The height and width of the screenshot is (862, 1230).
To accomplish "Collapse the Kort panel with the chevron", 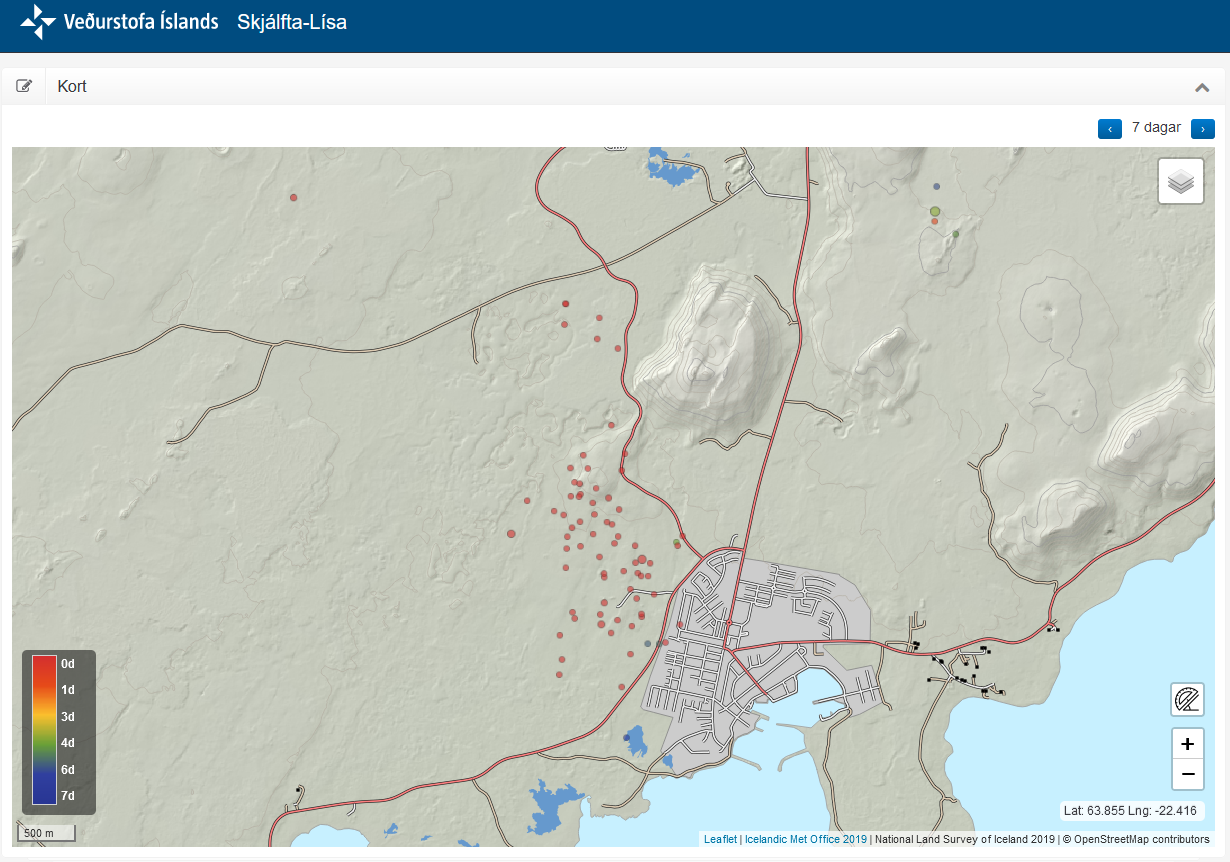I will pos(1202,87).
